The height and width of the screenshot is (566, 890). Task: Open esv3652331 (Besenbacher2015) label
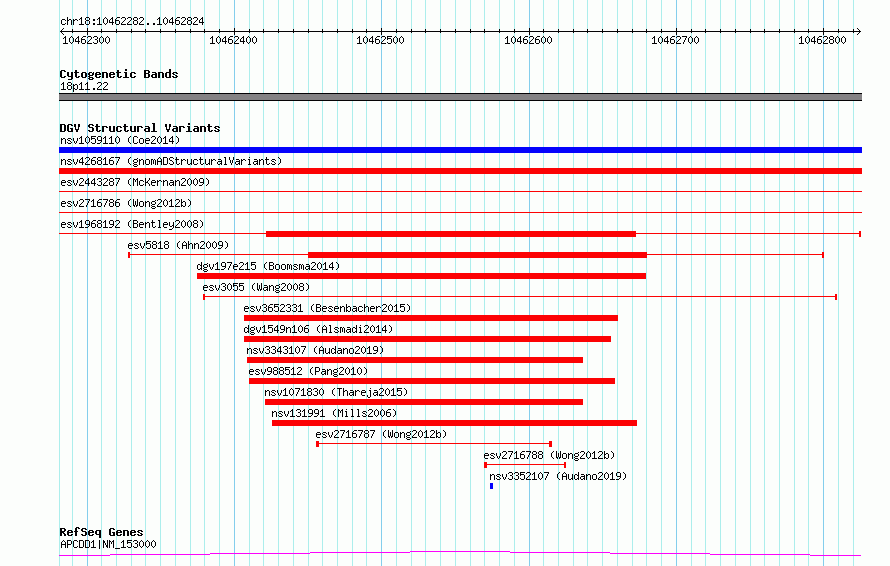pos(327,308)
